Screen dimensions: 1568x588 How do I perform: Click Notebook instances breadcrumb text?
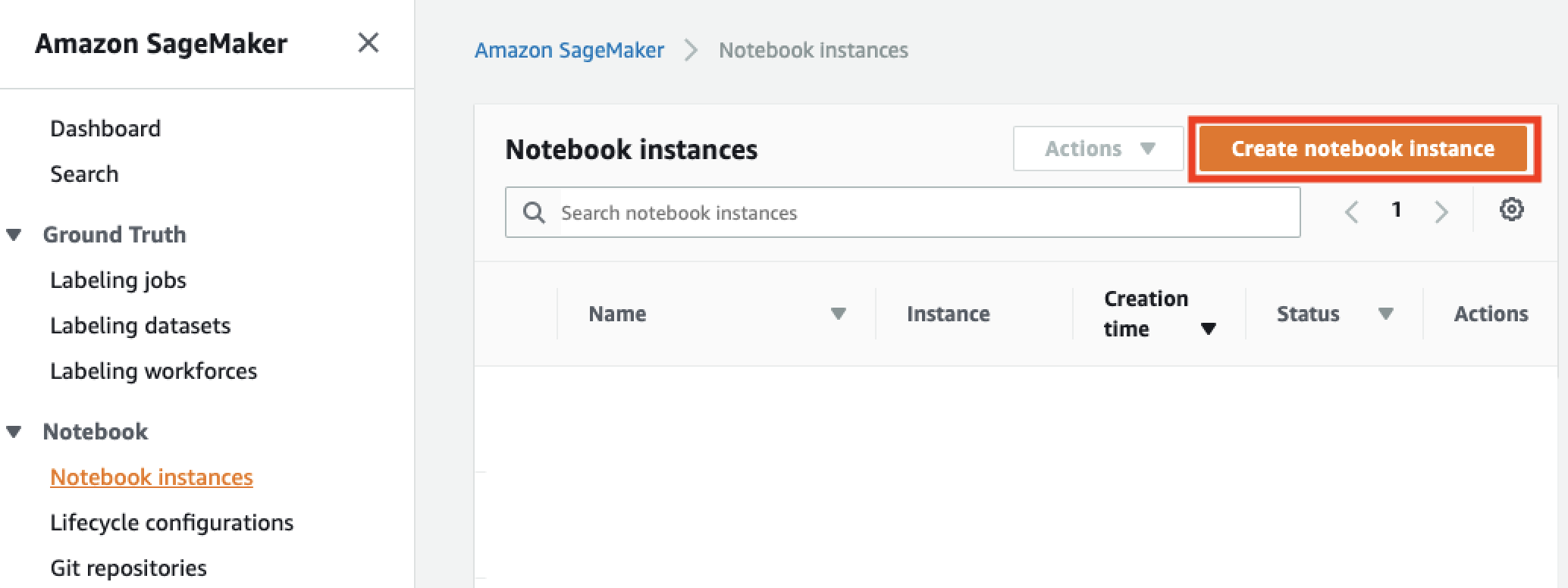pos(814,50)
